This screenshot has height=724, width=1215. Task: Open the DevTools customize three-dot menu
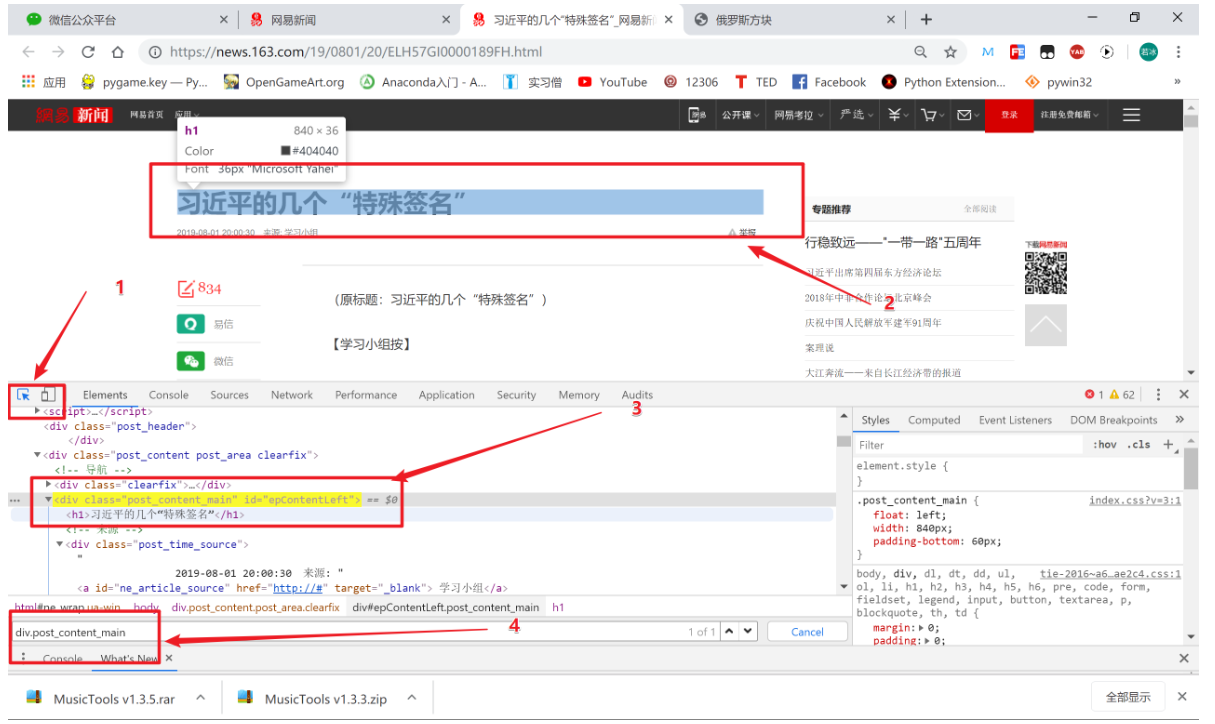[1158, 395]
